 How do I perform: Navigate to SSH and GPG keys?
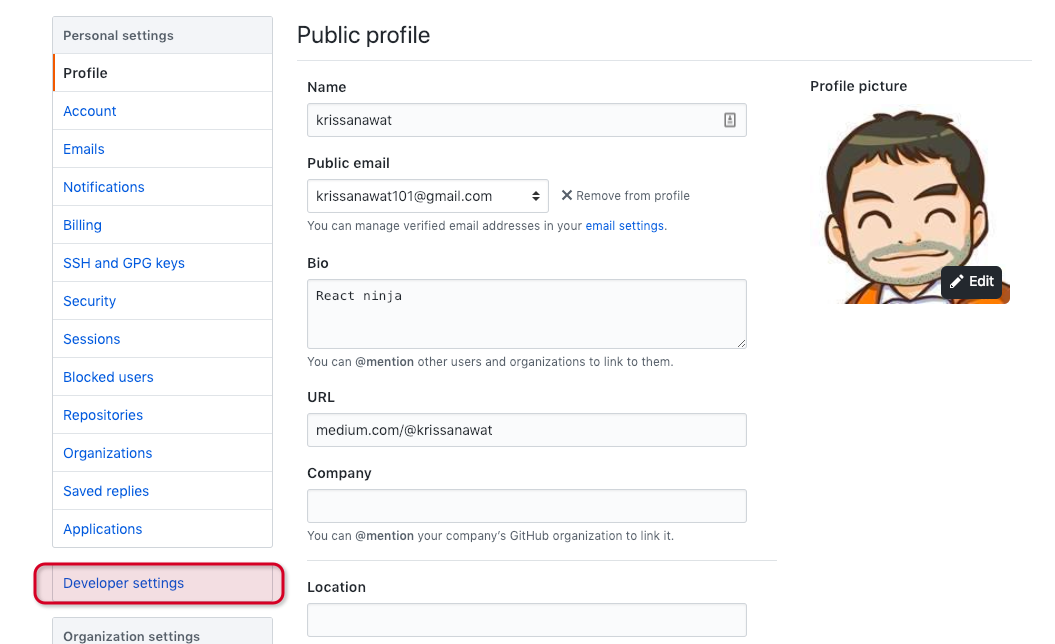pos(124,263)
